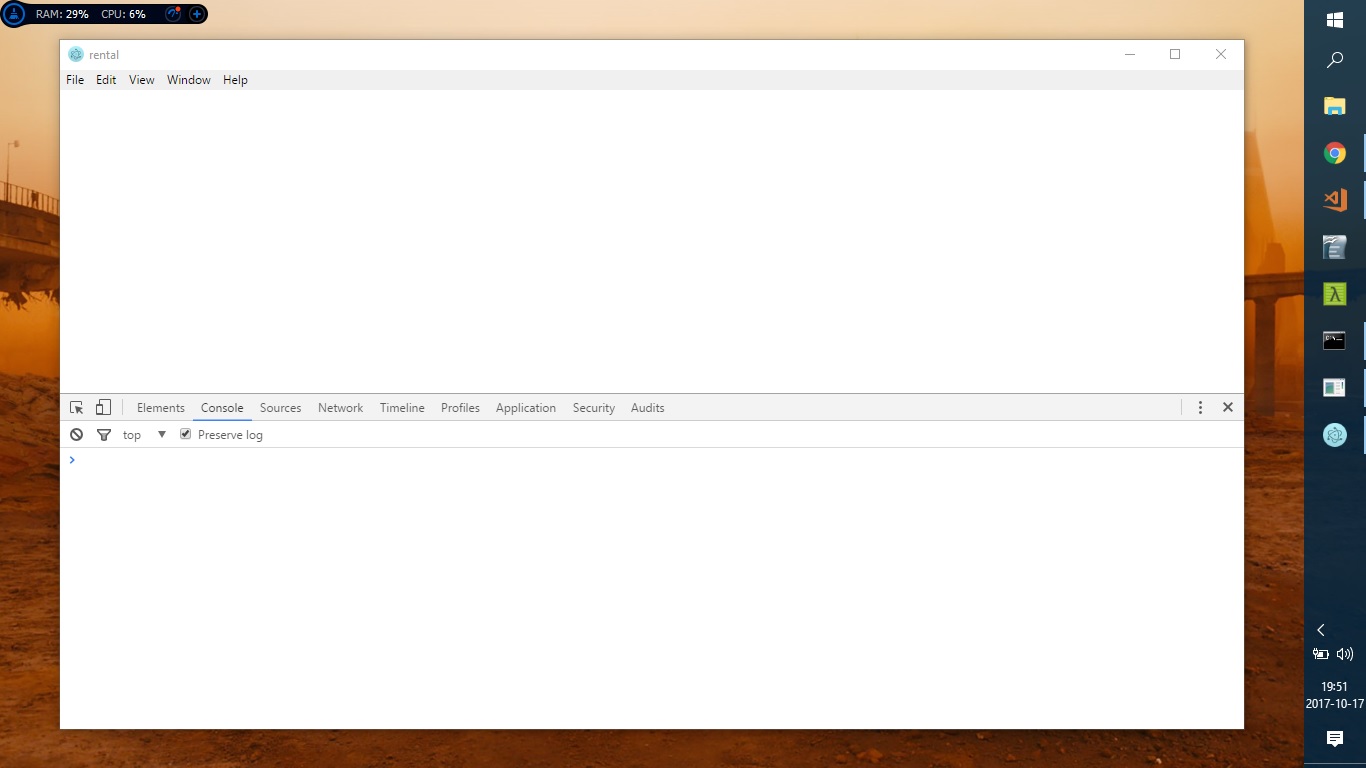Switch to the Electron app taskbar icon
The image size is (1366, 768).
coord(1334,435)
